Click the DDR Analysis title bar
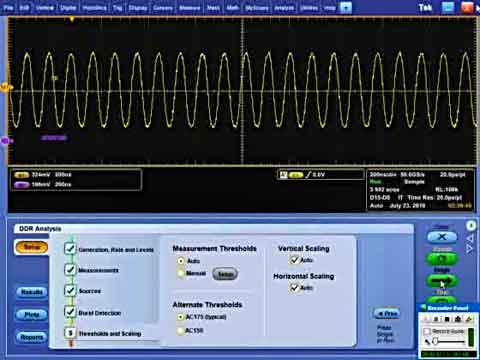The image size is (480, 360). click(x=213, y=229)
